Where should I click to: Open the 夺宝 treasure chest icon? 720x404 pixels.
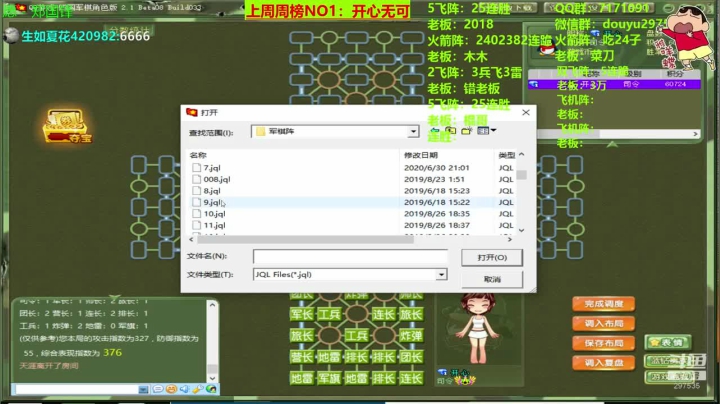coord(67,126)
